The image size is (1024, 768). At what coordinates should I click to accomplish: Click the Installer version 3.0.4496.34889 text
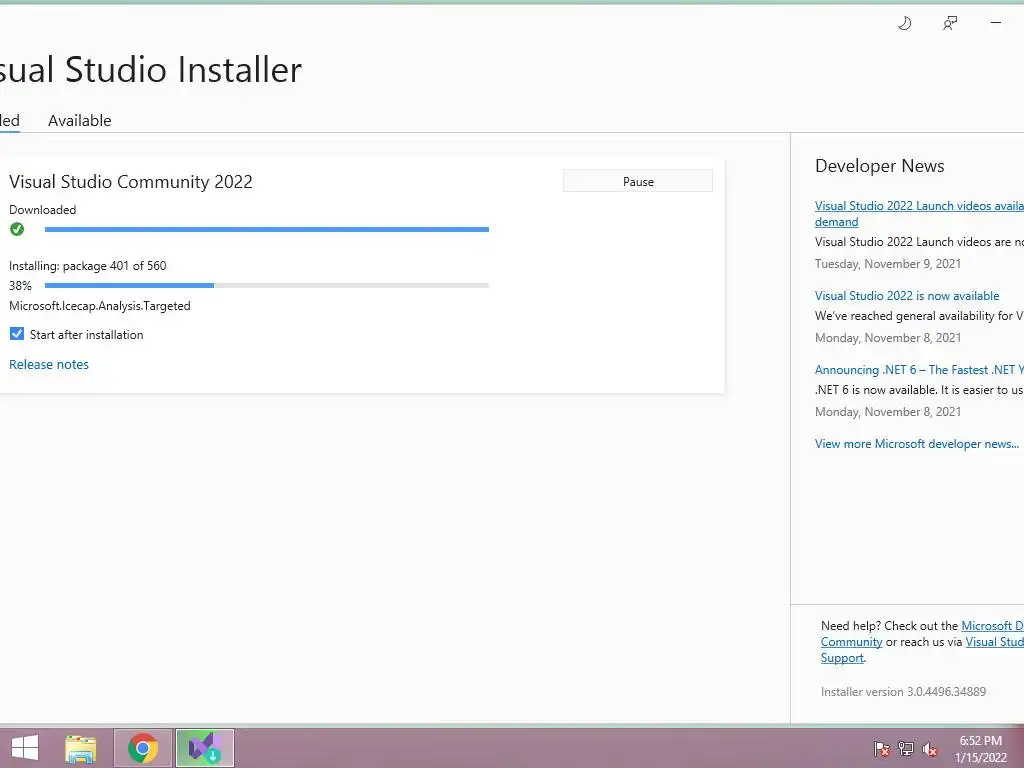(903, 692)
